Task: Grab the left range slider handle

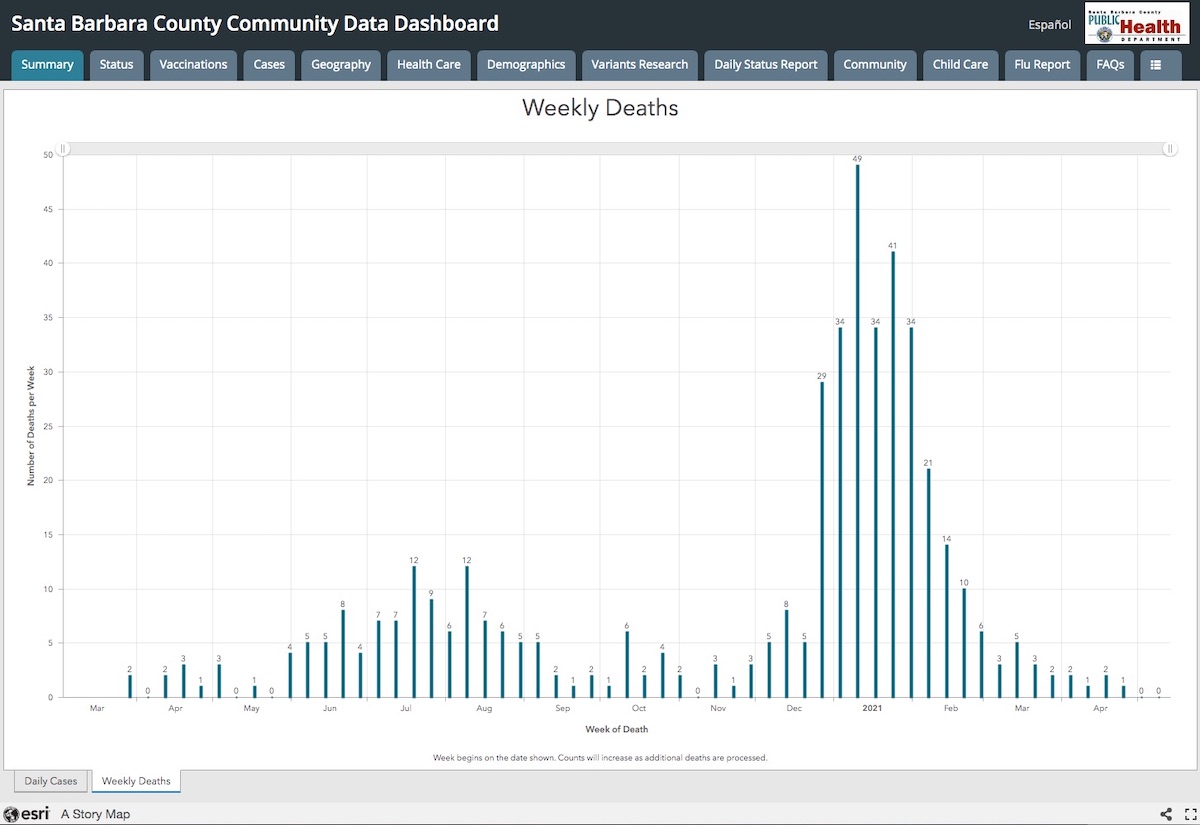Action: point(62,149)
